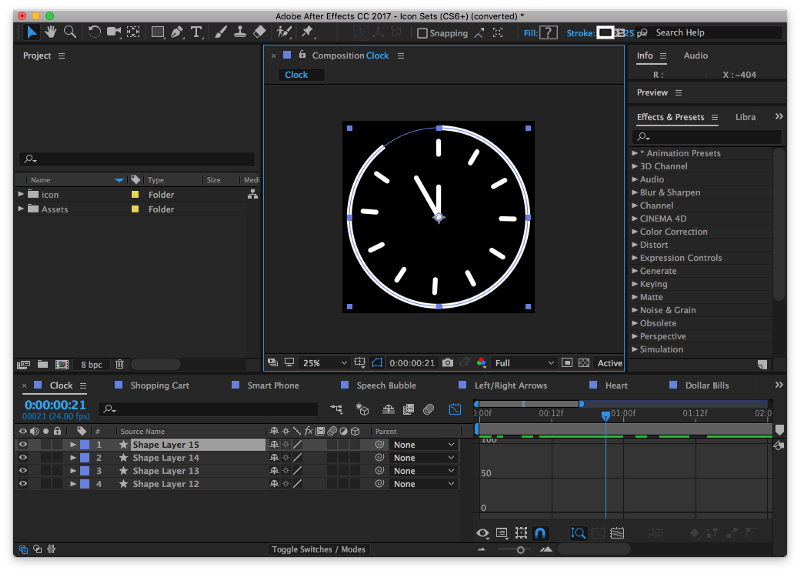Click the Draft 3D icon in timeline
This screenshot has width=800, height=573.
pos(362,409)
